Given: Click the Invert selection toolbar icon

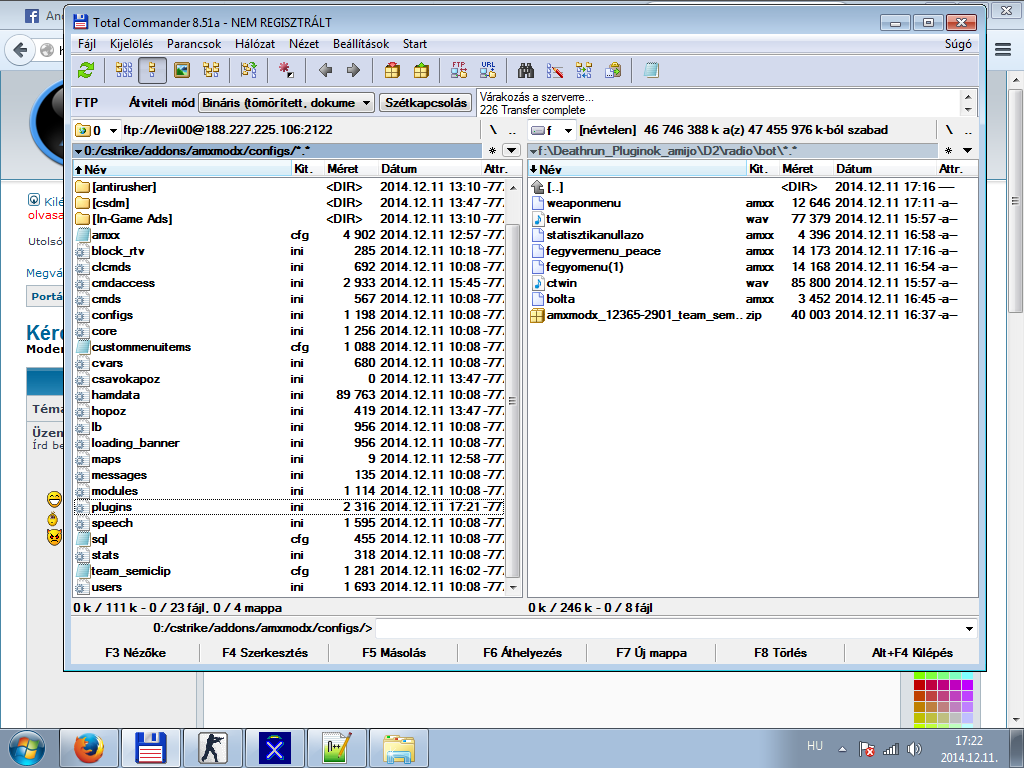Looking at the screenshot, I should pos(287,70).
